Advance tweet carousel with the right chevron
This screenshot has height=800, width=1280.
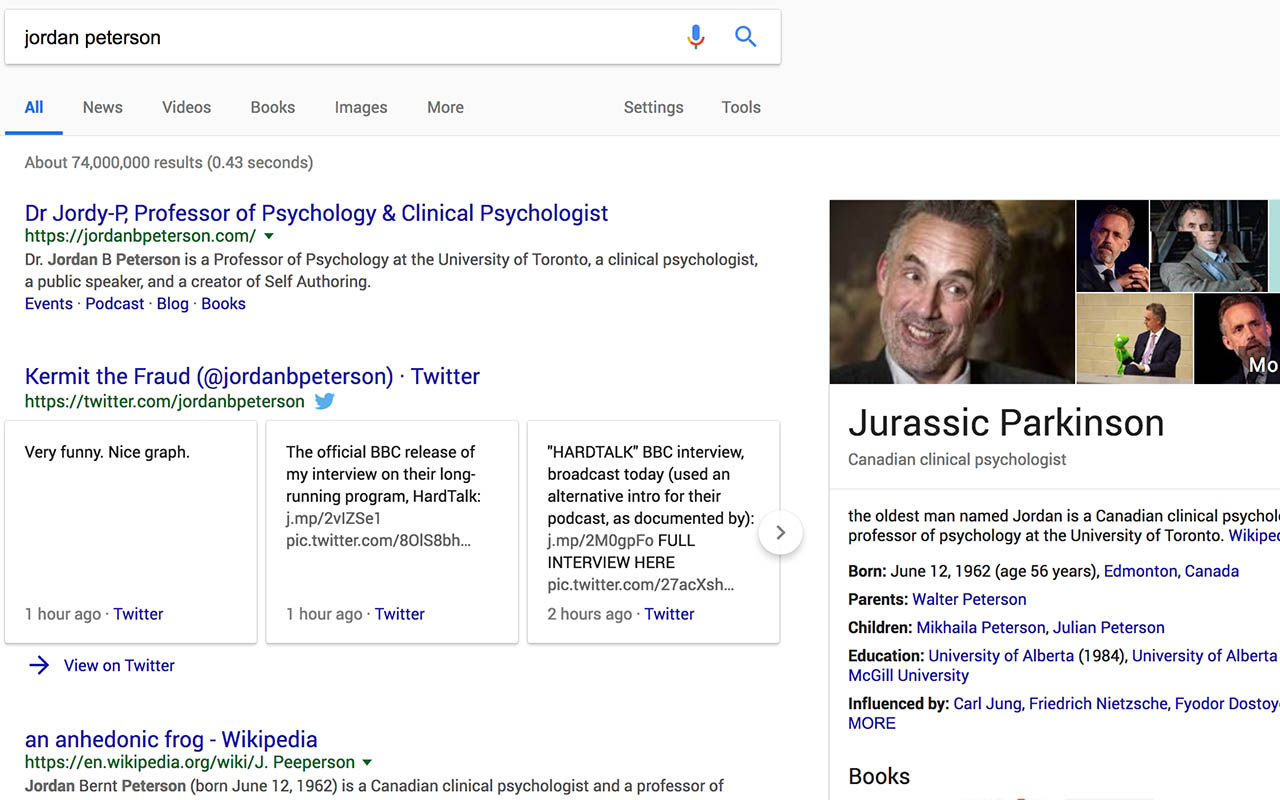[x=780, y=533]
